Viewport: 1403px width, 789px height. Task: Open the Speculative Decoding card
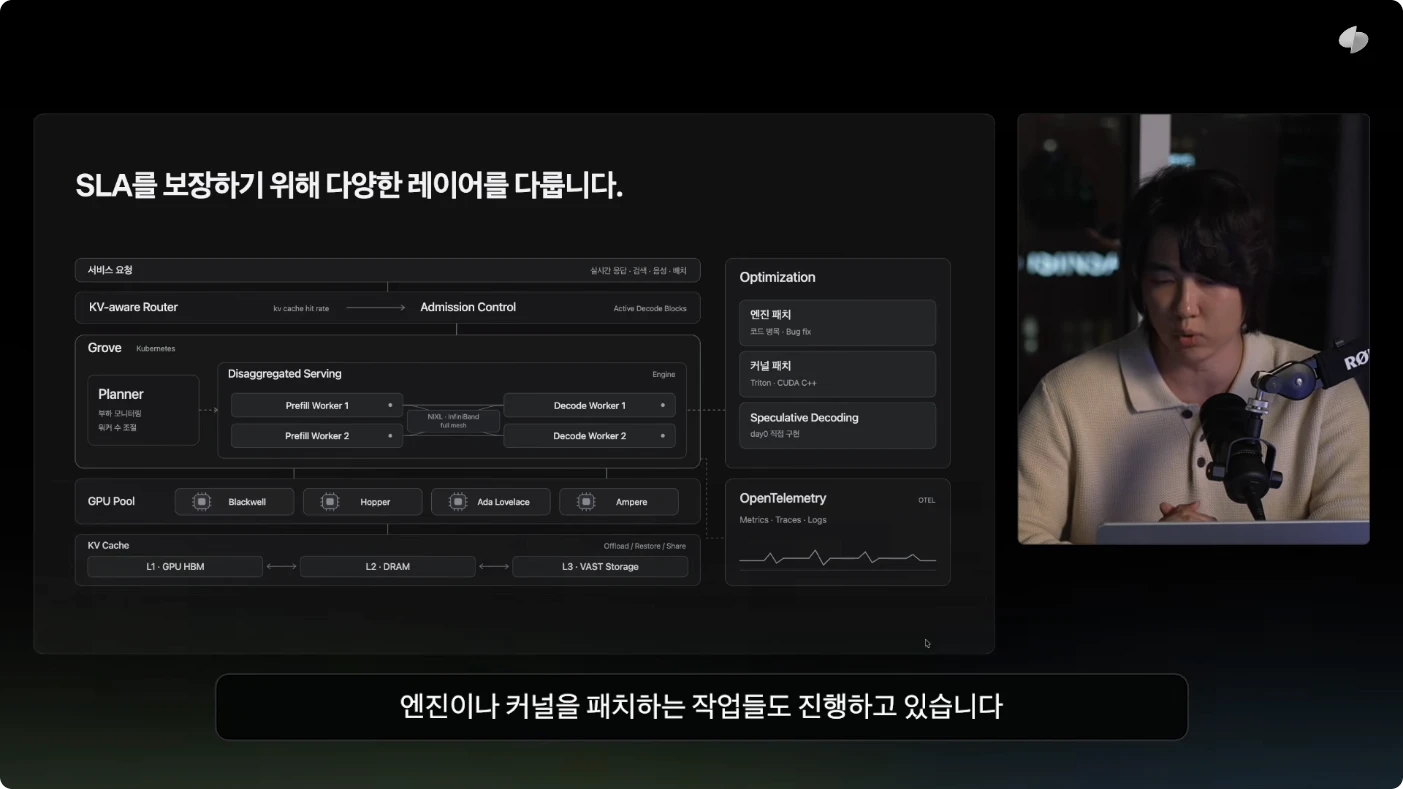tap(837, 425)
